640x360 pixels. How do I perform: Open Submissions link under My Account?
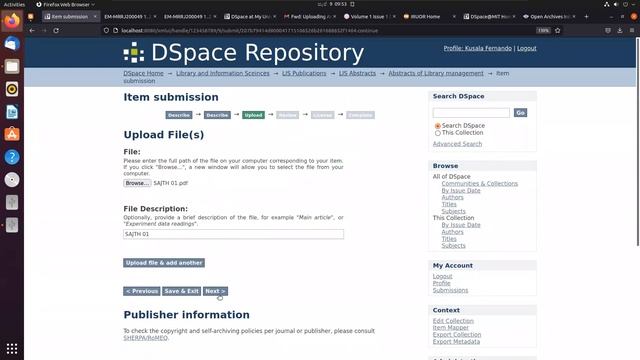(450, 290)
